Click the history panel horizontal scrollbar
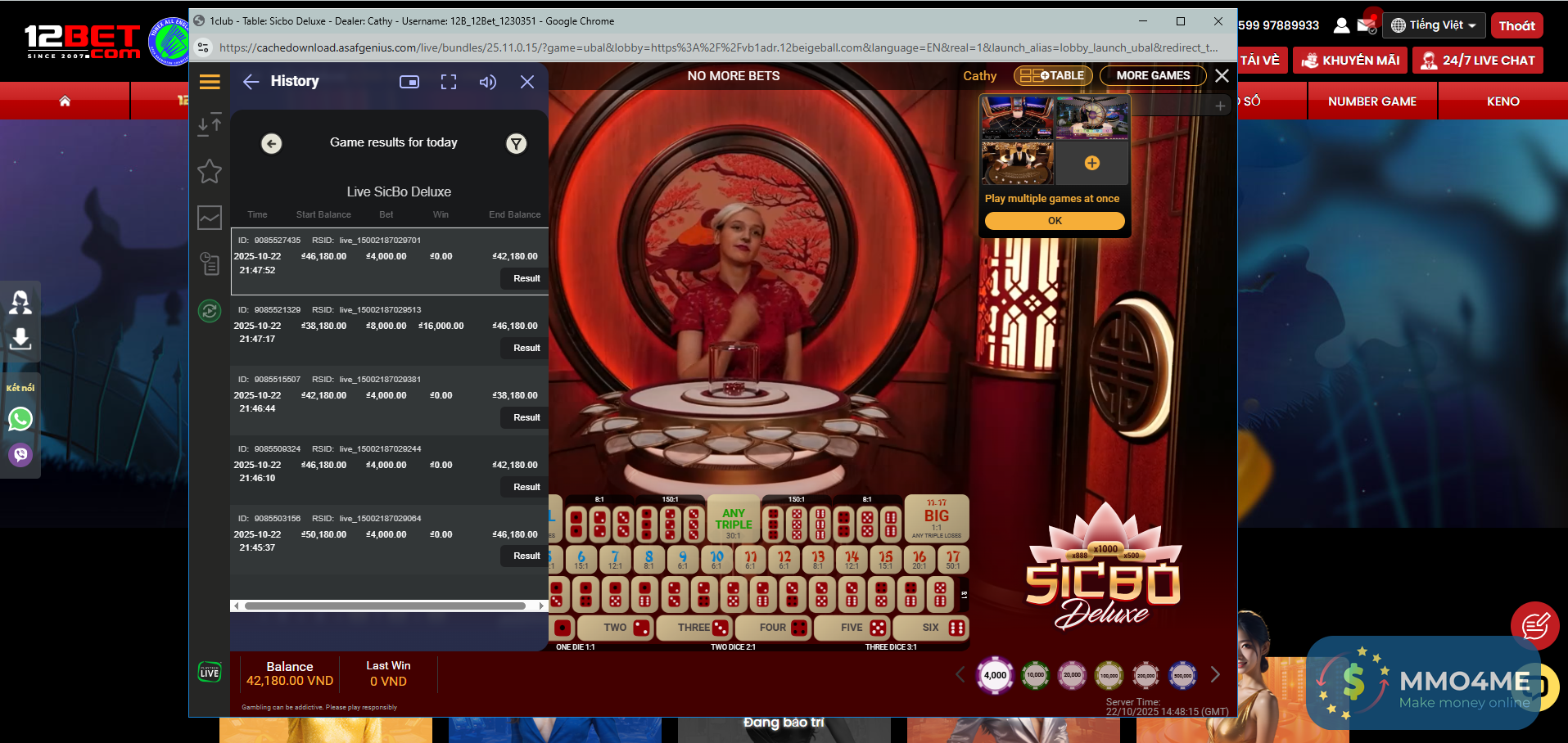Image resolution: width=1568 pixels, height=743 pixels. pyautogui.click(x=385, y=606)
